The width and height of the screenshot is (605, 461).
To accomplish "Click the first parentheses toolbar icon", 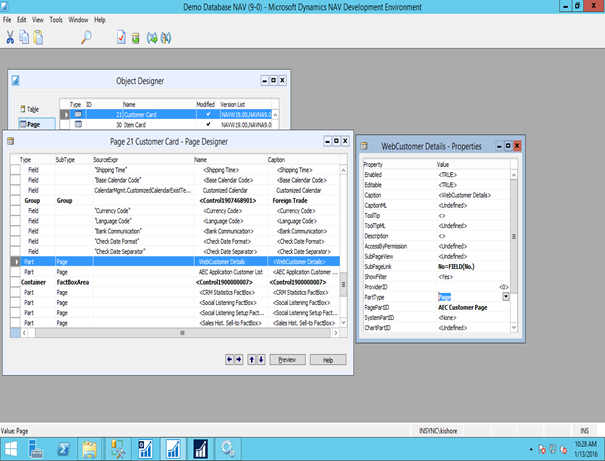I will pos(152,38).
